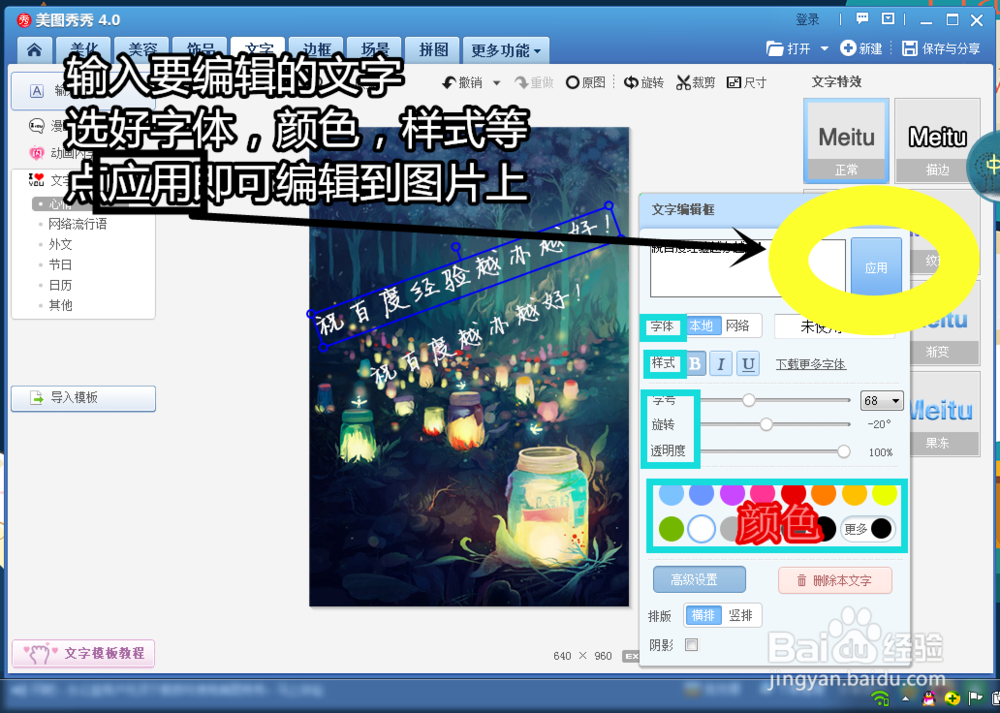This screenshot has height=713, width=1000.
Task: Switch to the 场景 tab
Action: pyautogui.click(x=374, y=50)
